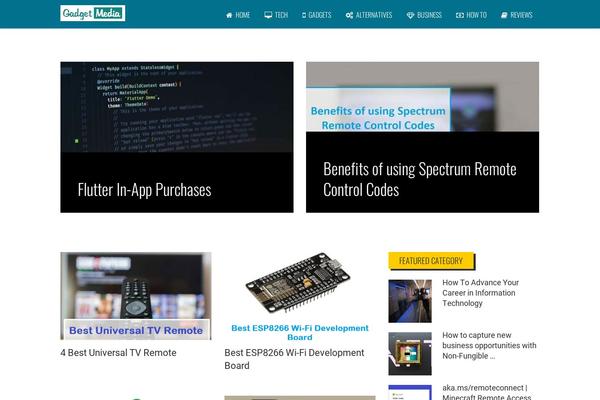Open How To Advance Your Career article link
This screenshot has width=600, height=400.
coord(481,293)
